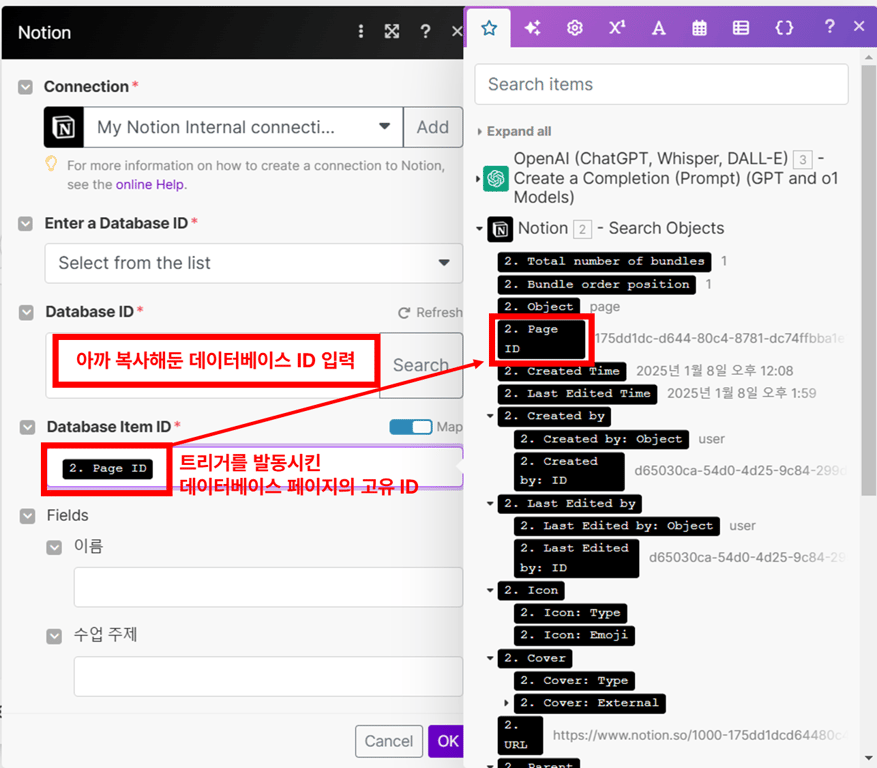This screenshot has width=877, height=768.
Task: Select the Last Edited Time variable pill
Action: [x=577, y=393]
